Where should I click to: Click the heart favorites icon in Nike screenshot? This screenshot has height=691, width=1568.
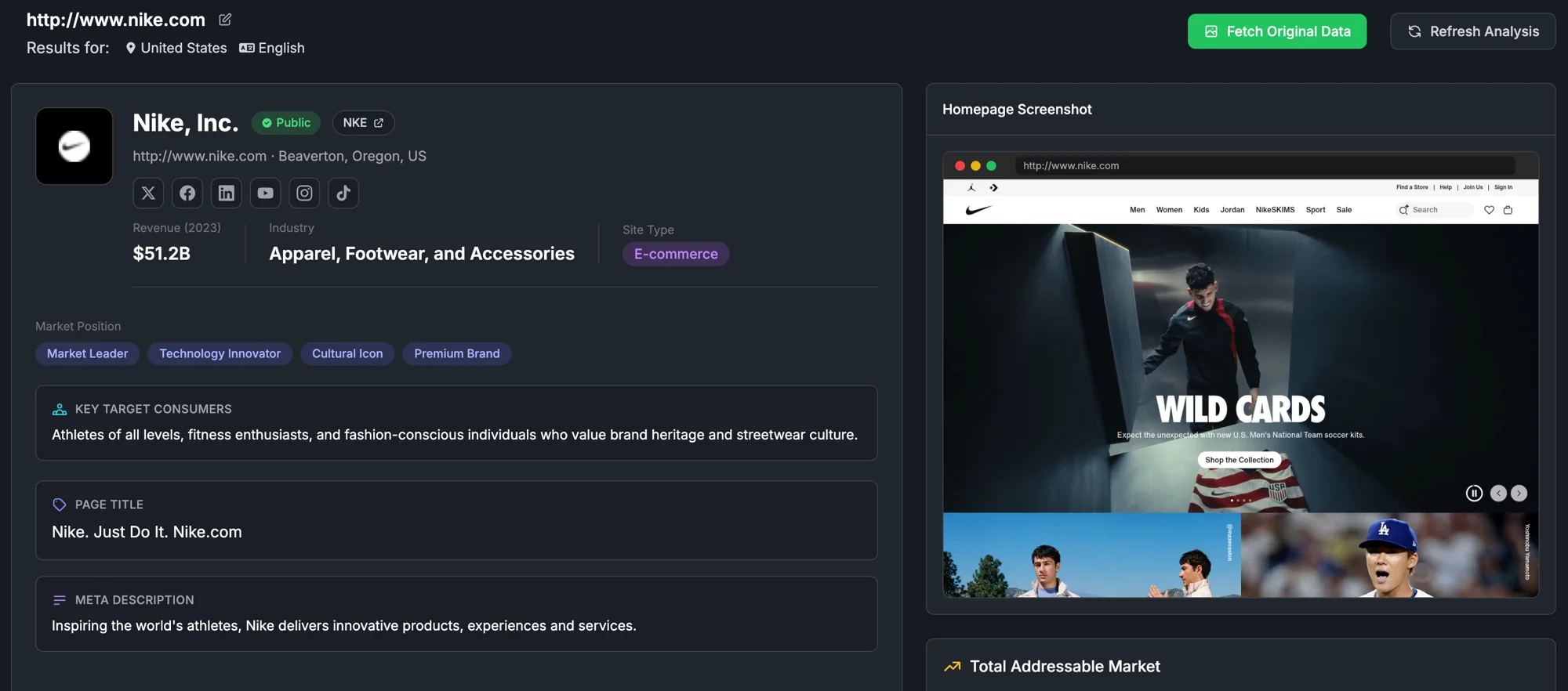(x=1489, y=210)
